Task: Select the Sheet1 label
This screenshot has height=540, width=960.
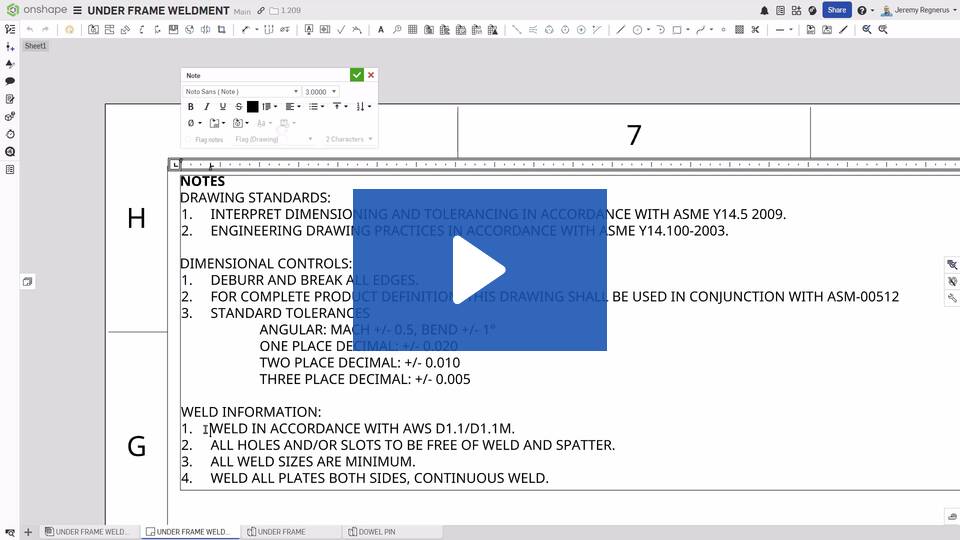Action: (x=35, y=46)
